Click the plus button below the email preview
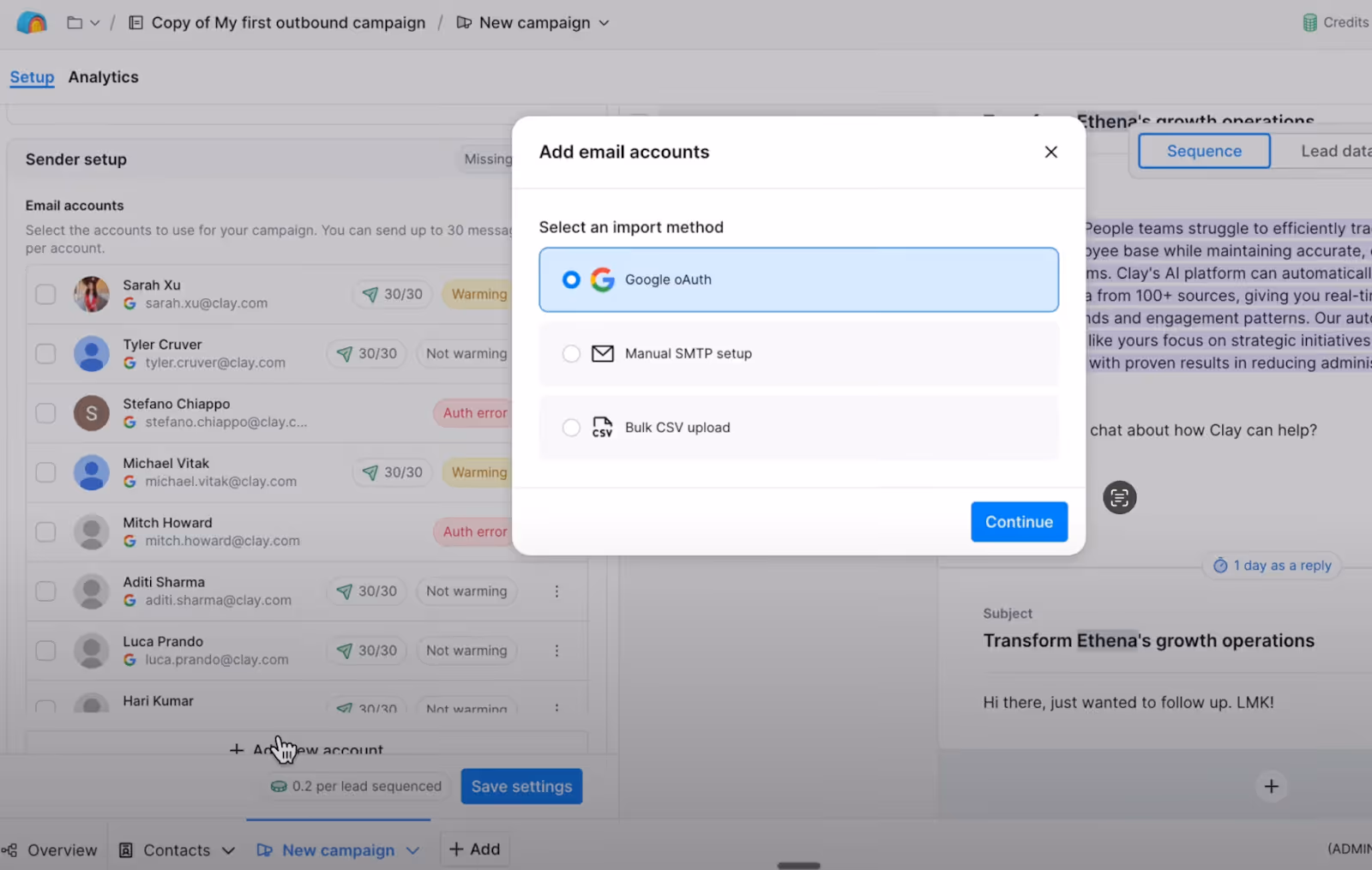The height and width of the screenshot is (870, 1372). pyautogui.click(x=1272, y=786)
